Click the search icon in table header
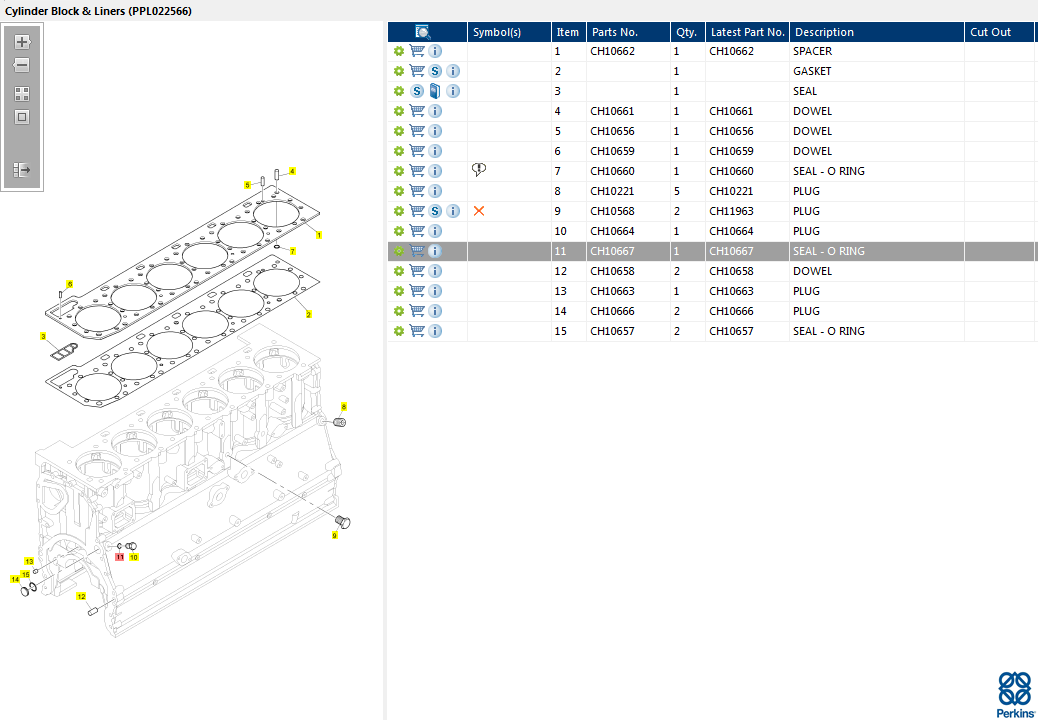The width and height of the screenshot is (1038, 720). tap(423, 32)
